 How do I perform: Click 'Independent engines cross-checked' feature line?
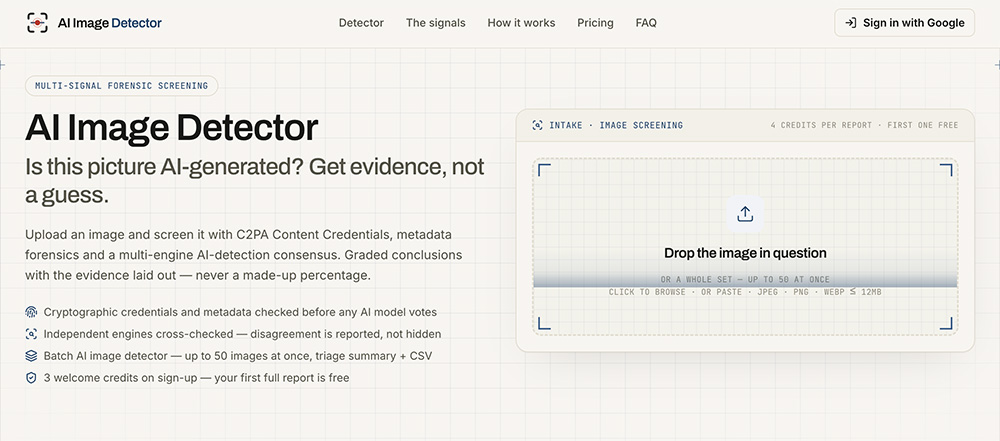click(x=242, y=334)
